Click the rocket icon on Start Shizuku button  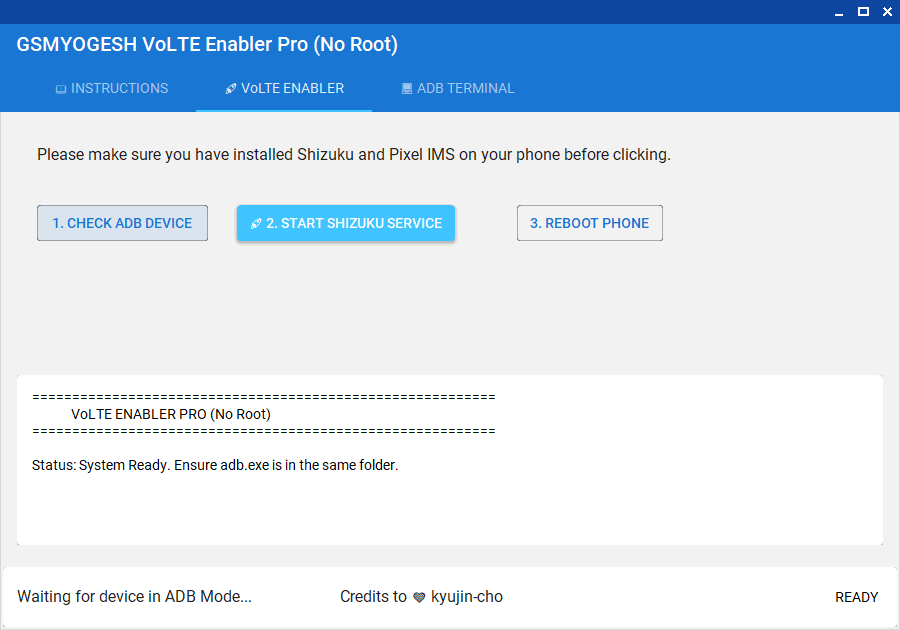[x=256, y=224]
